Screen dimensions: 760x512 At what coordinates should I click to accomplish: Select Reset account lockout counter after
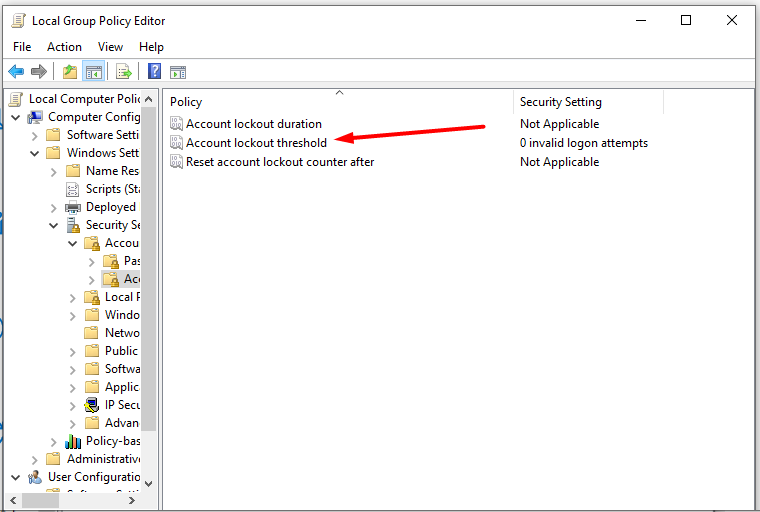(x=280, y=162)
